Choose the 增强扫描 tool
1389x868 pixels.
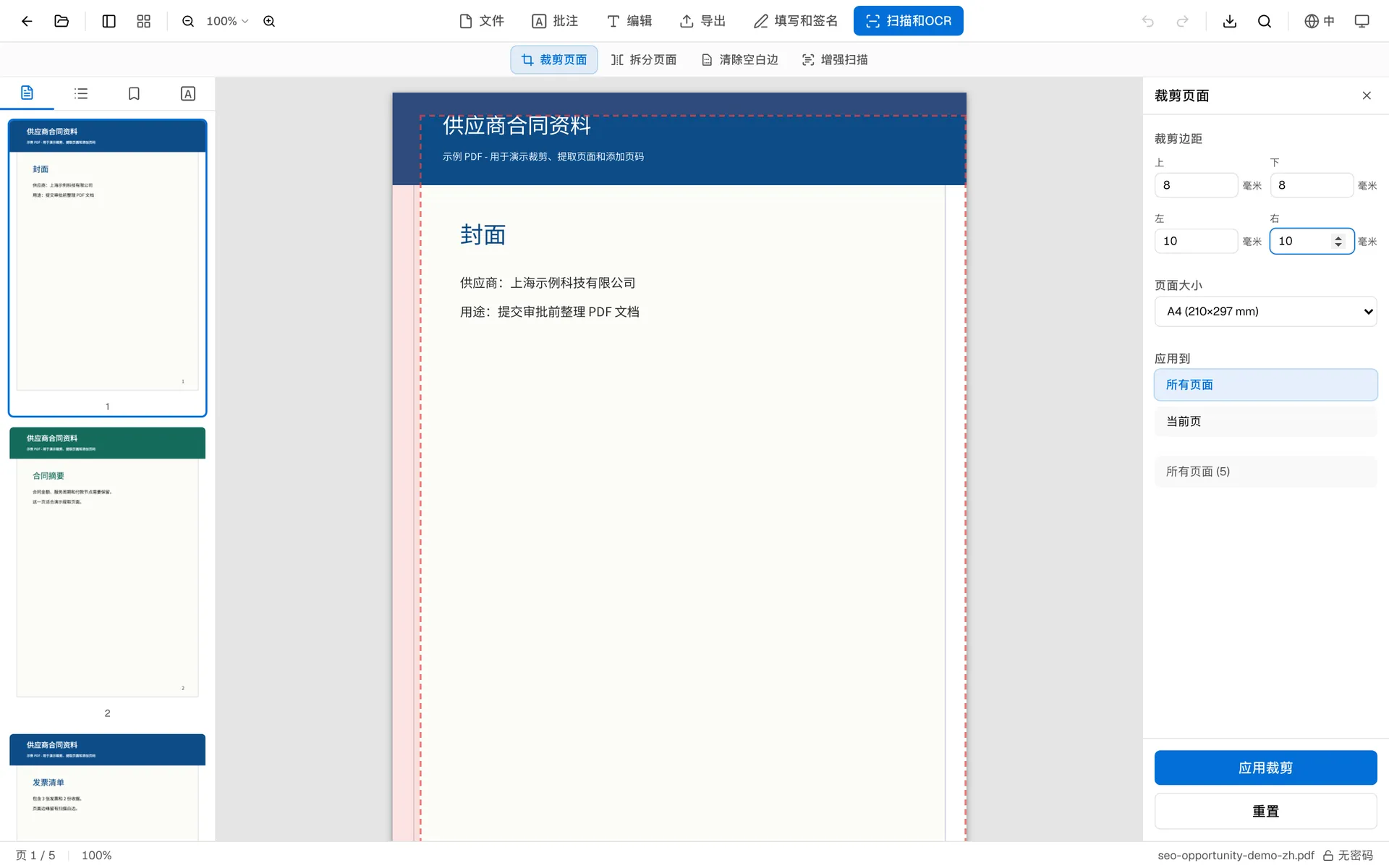(835, 59)
